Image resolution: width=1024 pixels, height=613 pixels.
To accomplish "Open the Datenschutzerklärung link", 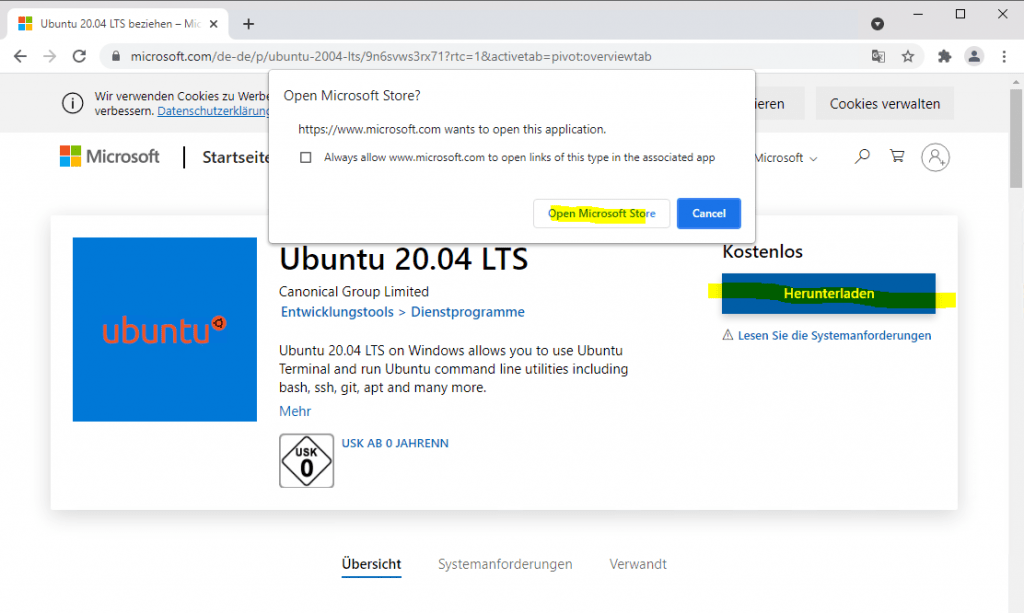I will [x=214, y=111].
